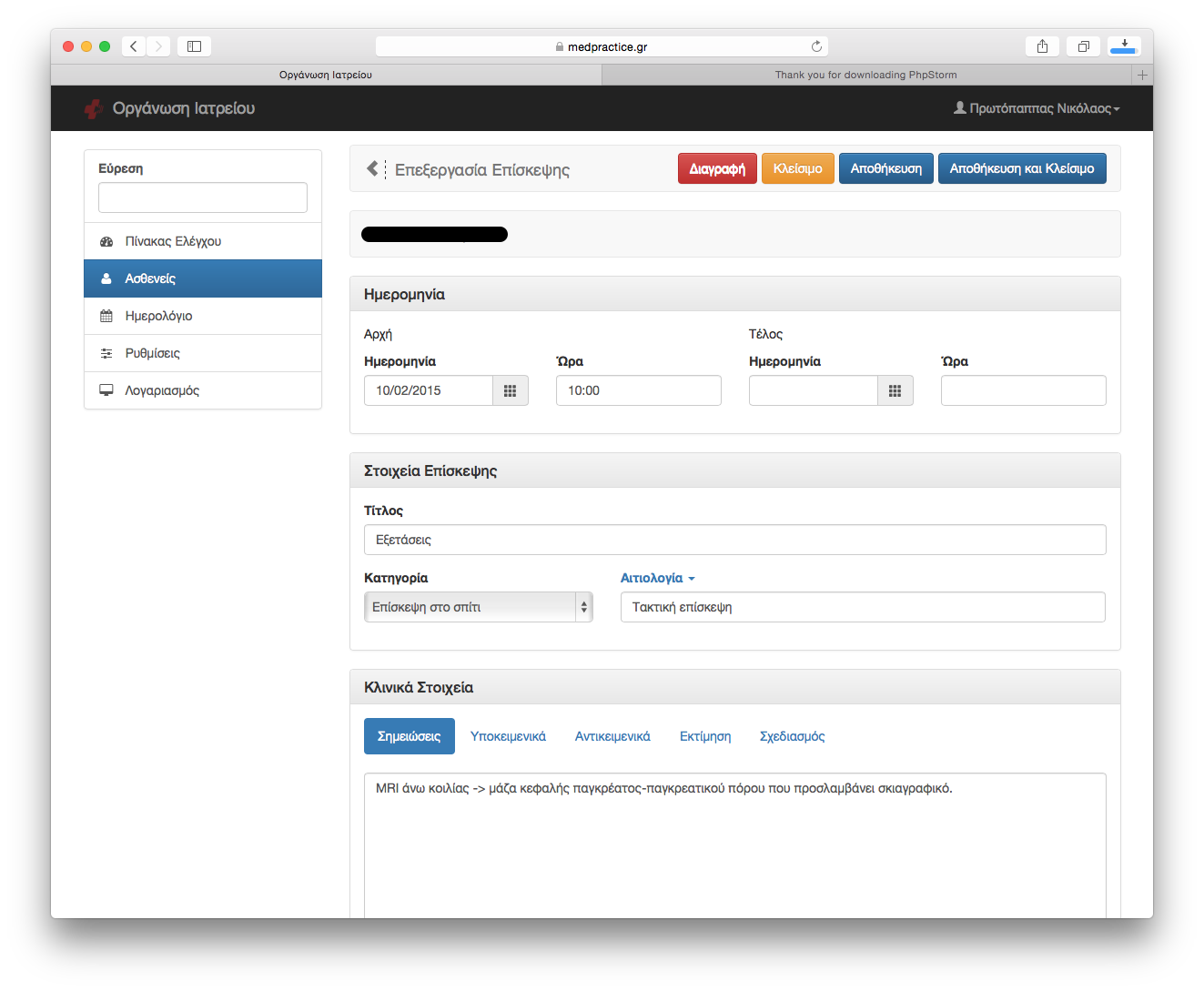Switch to the Σχεδιασμός tab
This screenshot has width=1204, height=991.
click(x=792, y=736)
